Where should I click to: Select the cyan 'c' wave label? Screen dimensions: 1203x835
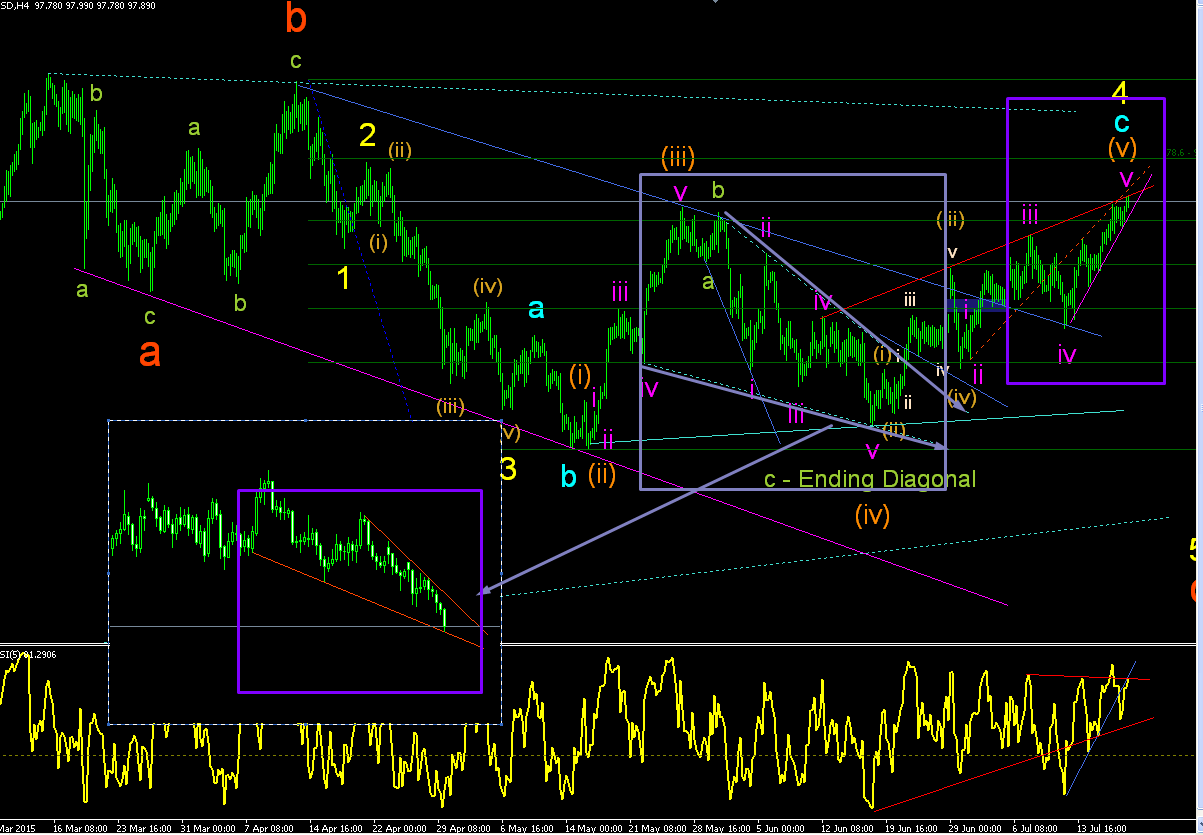[x=1122, y=123]
